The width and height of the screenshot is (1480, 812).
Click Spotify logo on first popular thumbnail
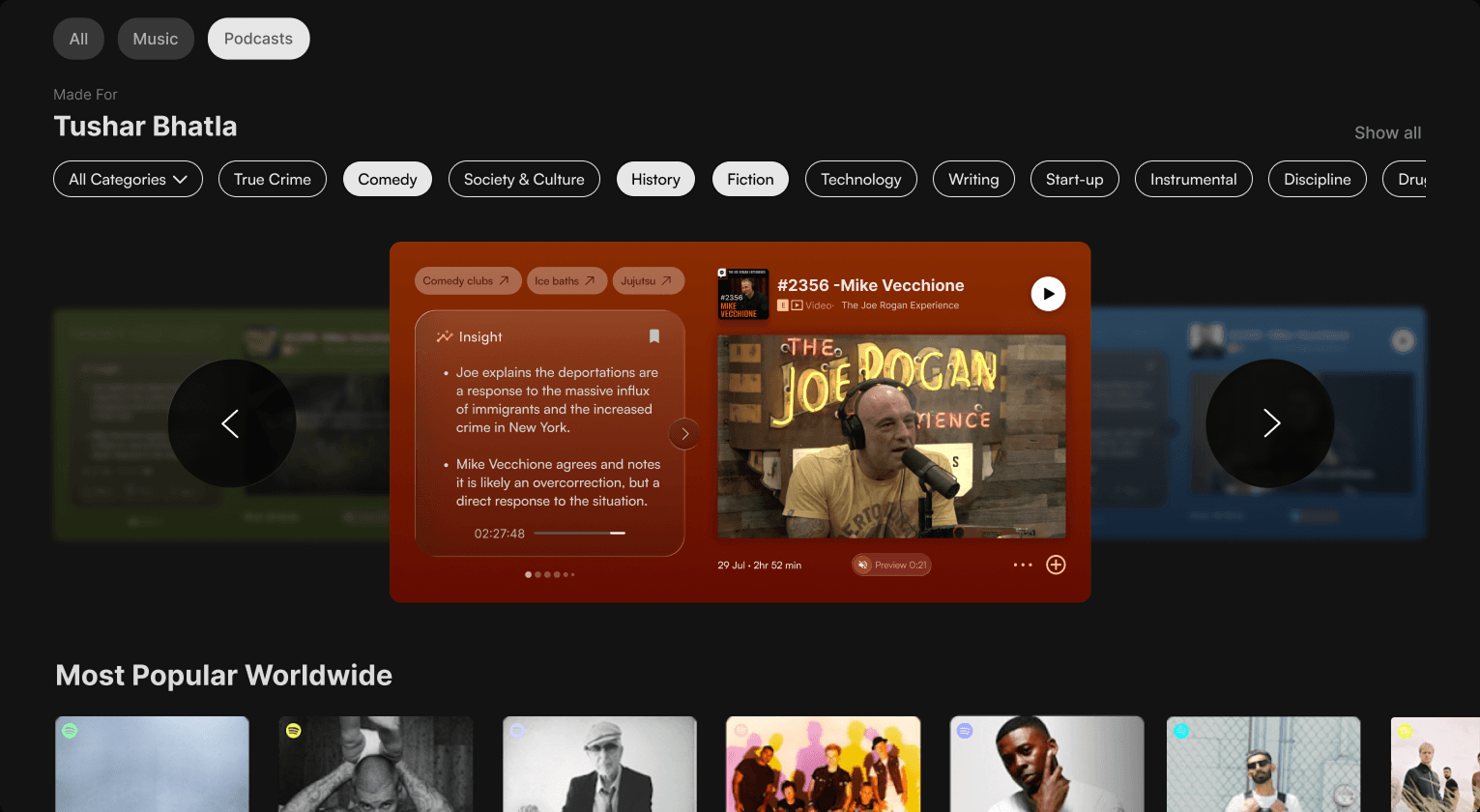click(70, 731)
